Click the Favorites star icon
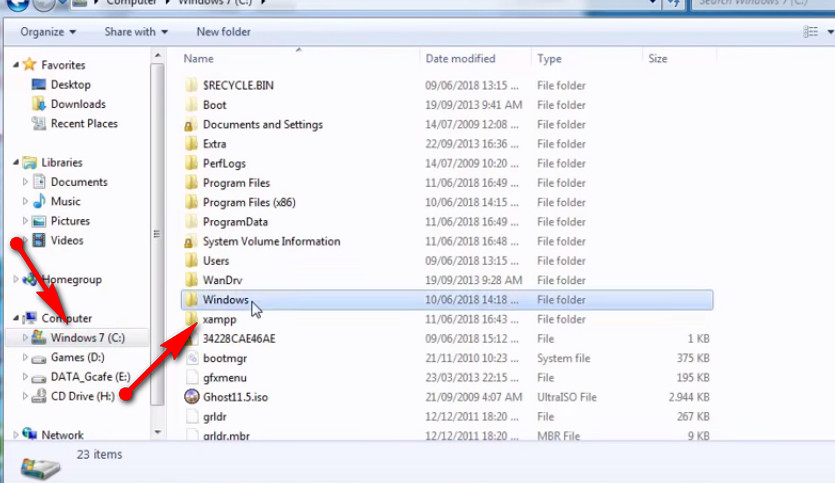835x483 pixels. 30,64
